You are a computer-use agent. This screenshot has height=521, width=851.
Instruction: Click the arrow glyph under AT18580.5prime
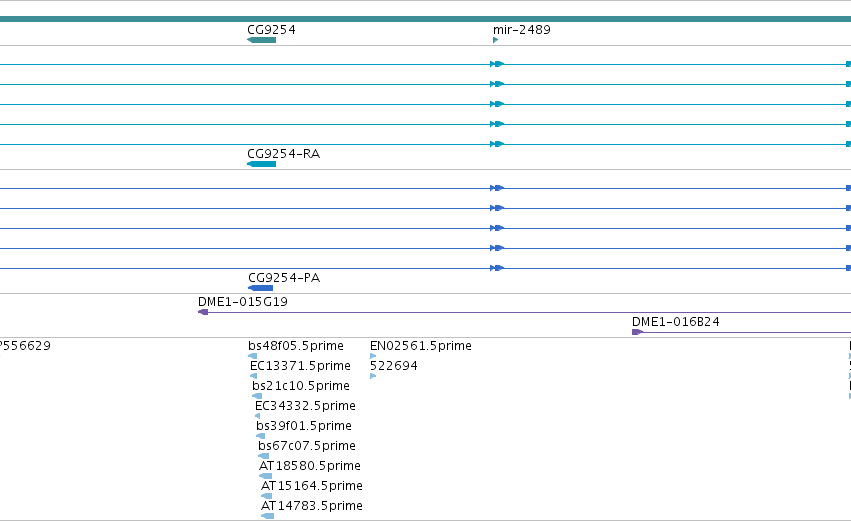265,476
